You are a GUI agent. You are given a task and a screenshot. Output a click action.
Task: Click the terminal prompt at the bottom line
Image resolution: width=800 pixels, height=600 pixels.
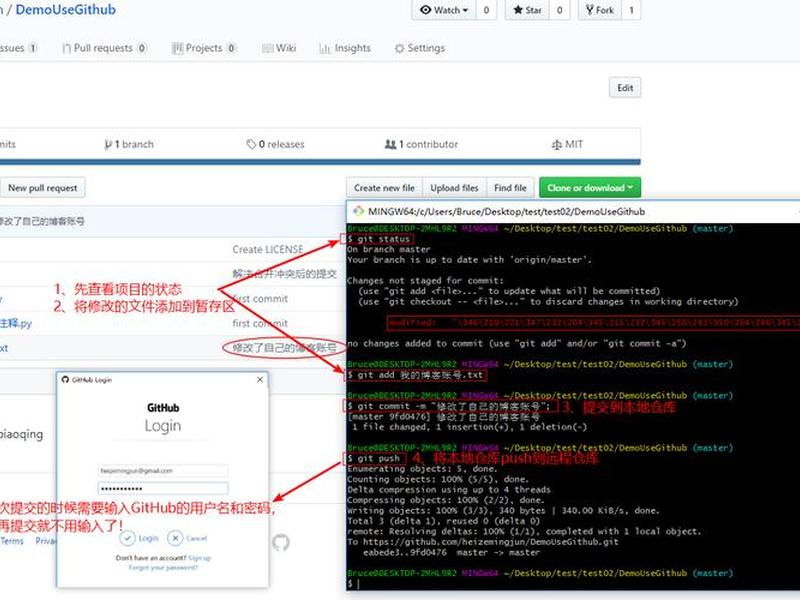click(x=355, y=584)
